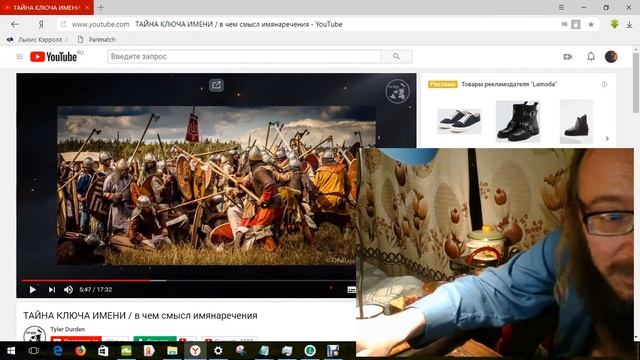Open the Tyler Durden channel name
The height and width of the screenshot is (360, 640).
[68, 329]
